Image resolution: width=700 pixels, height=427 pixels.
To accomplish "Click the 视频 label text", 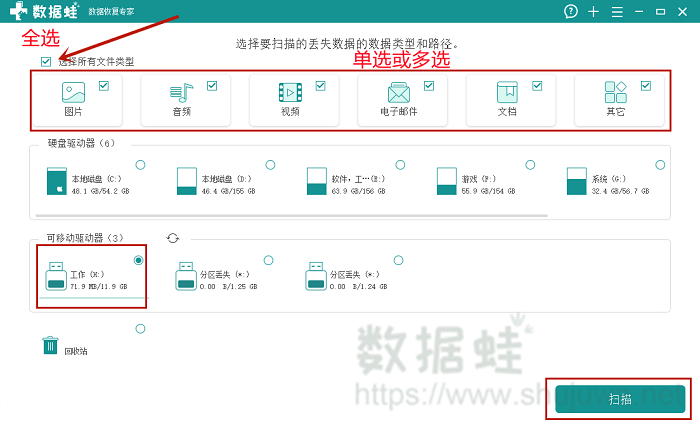I will (x=290, y=112).
